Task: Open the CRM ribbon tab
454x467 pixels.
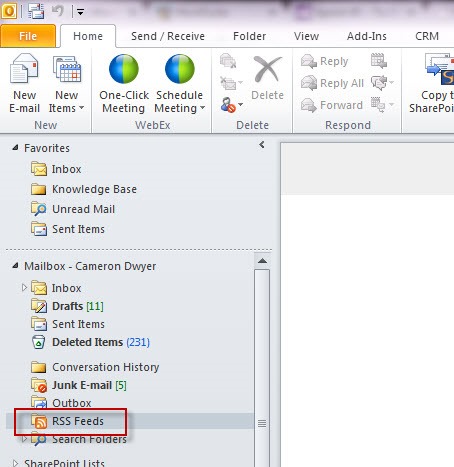Action: pyautogui.click(x=427, y=36)
